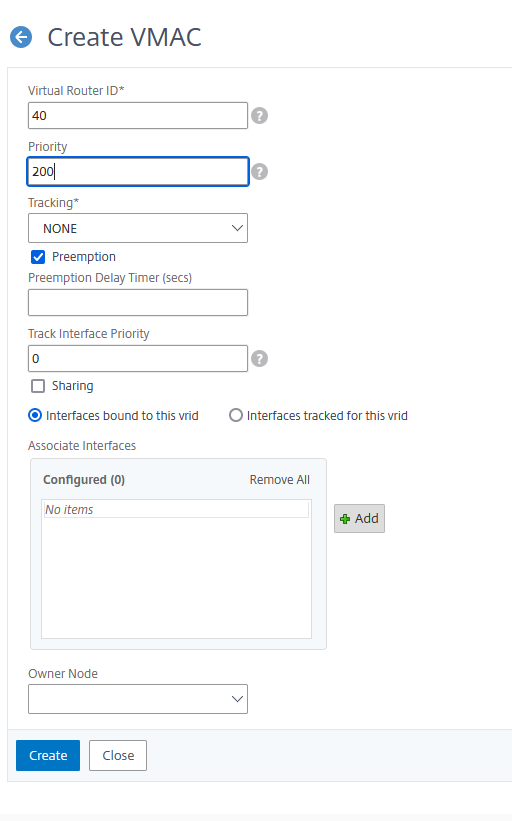The height and width of the screenshot is (821, 512).
Task: Click into the Priority input field
Action: click(138, 171)
